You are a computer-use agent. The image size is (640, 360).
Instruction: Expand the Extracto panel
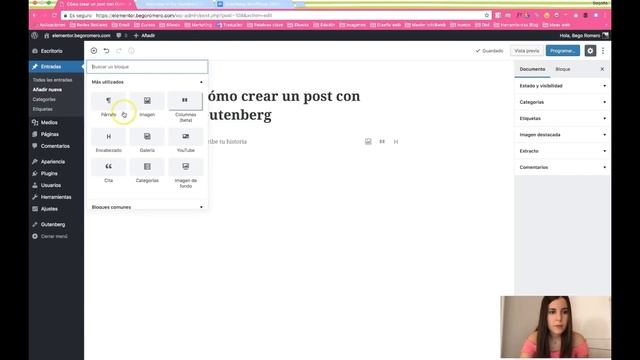tap(562, 151)
